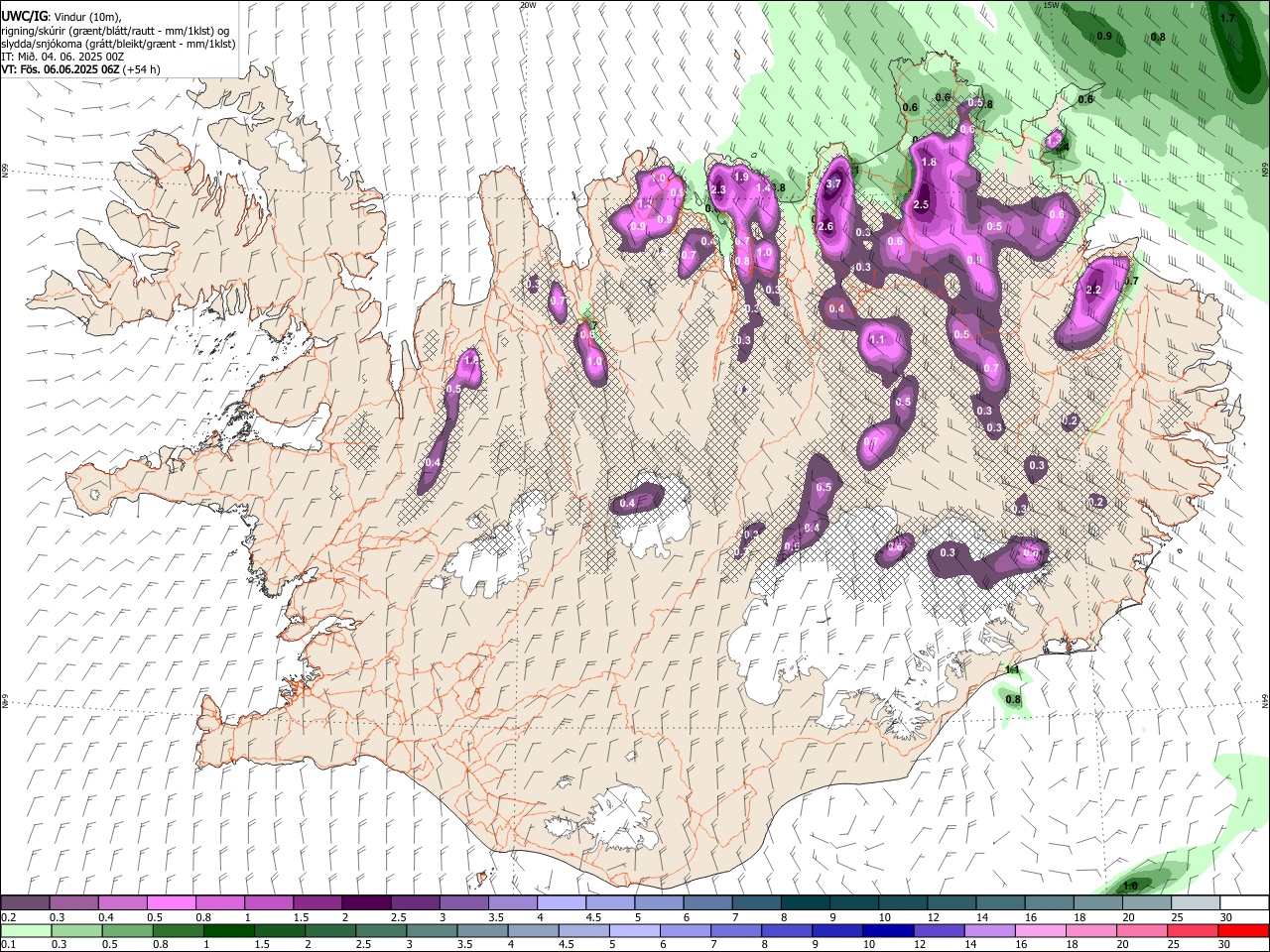The height and width of the screenshot is (952, 1270).
Task: Click the 64N latitude label on the right edge
Action: 1265,700
